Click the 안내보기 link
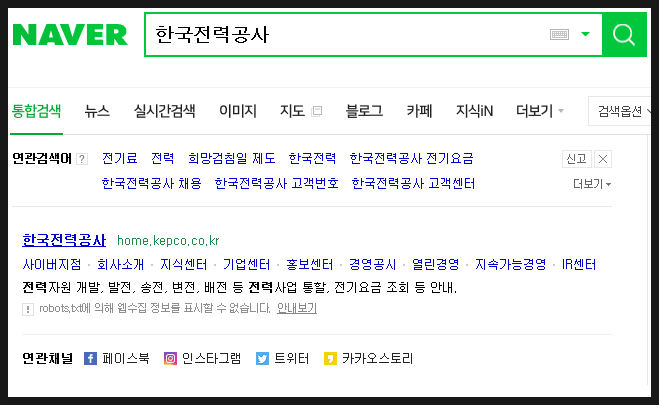Viewport: 659px width, 405px height. (x=297, y=308)
